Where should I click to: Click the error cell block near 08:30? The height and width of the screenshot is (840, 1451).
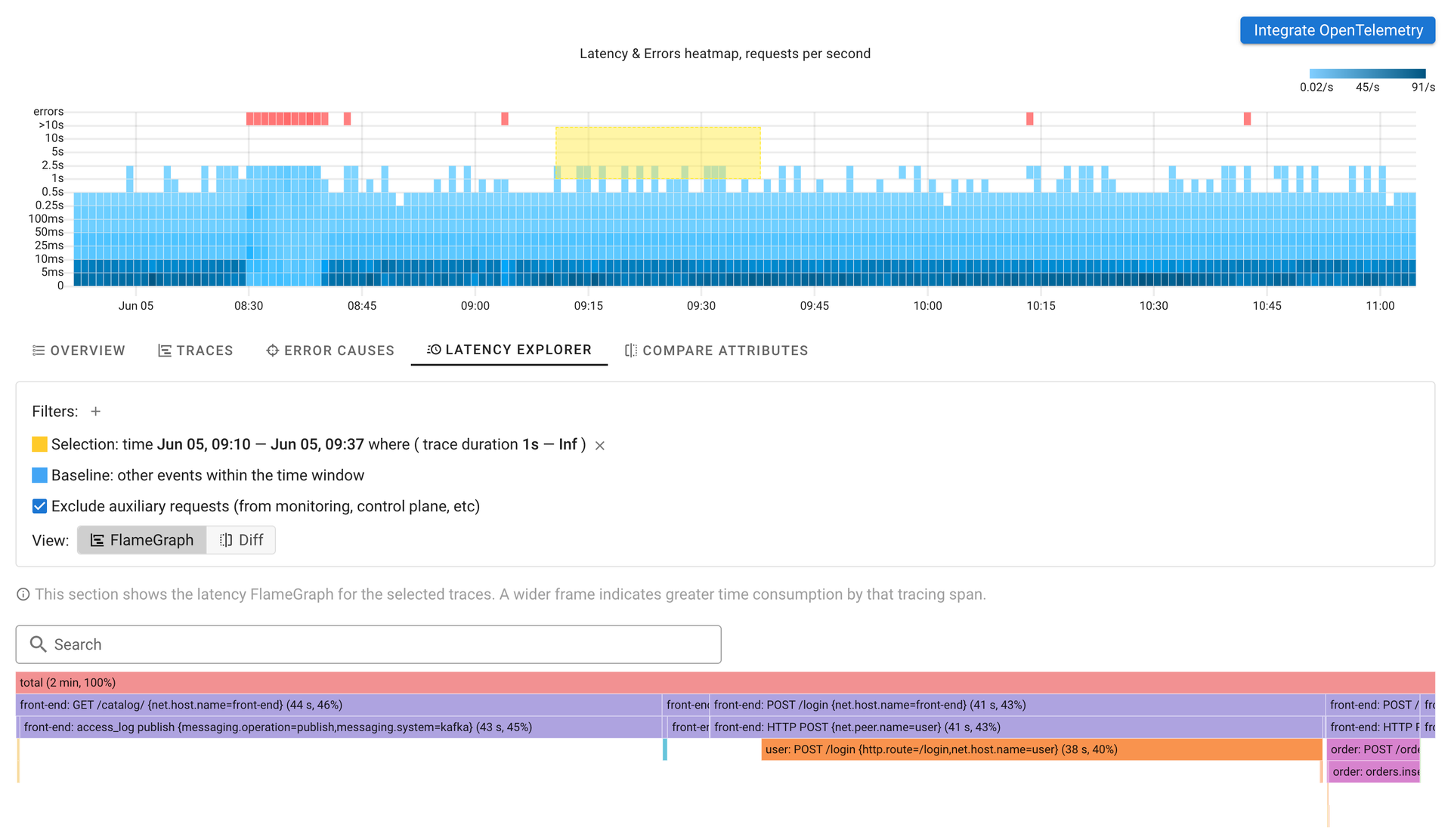[x=287, y=119]
